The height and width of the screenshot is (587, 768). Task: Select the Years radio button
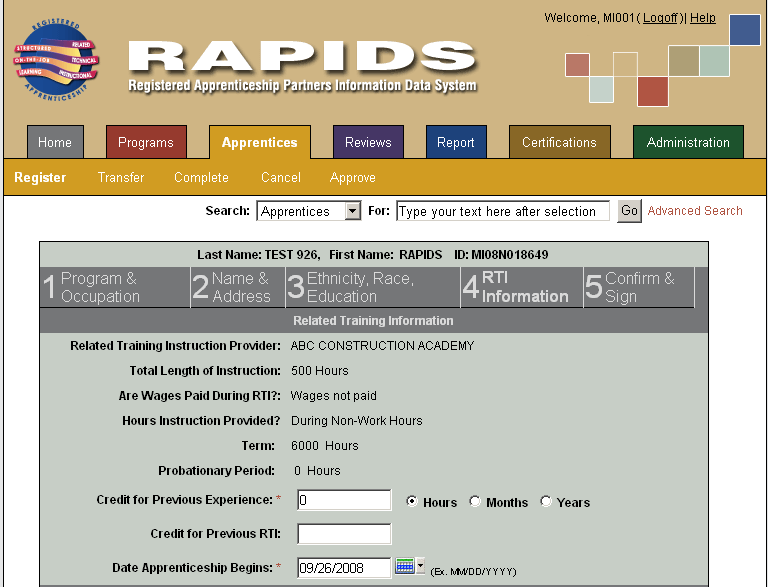pos(546,501)
